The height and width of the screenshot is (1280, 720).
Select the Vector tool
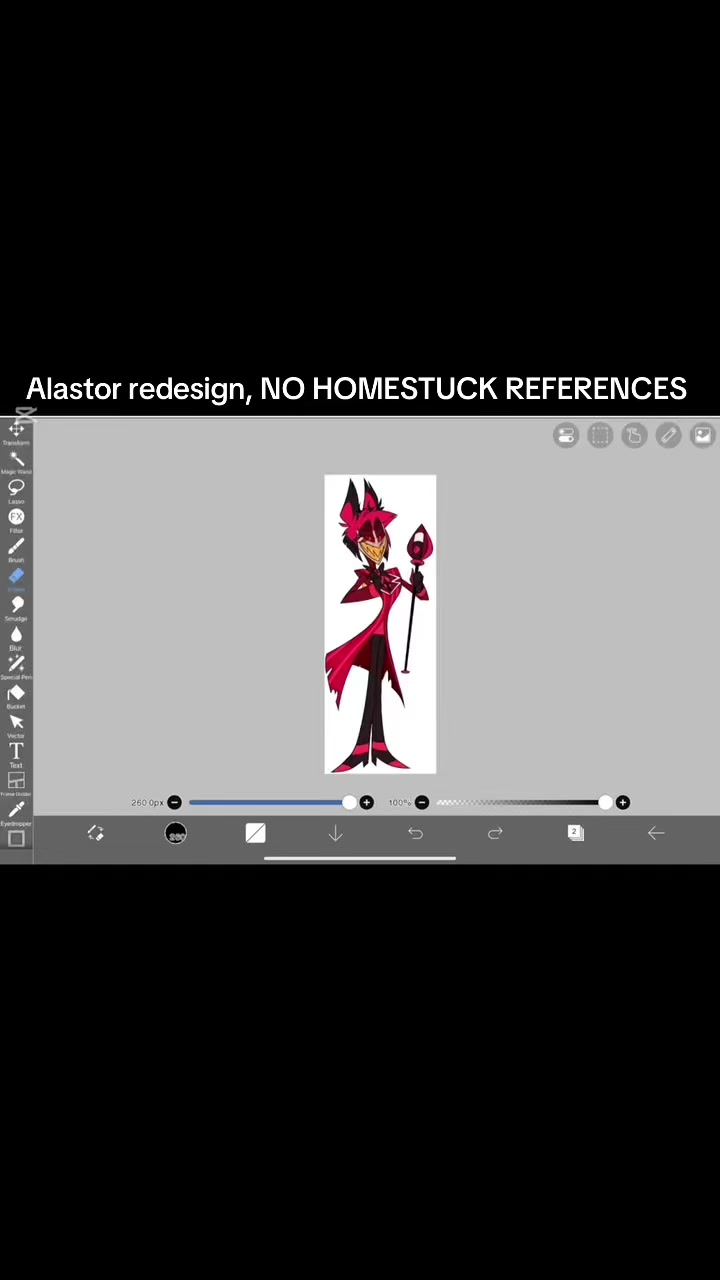pos(16,725)
